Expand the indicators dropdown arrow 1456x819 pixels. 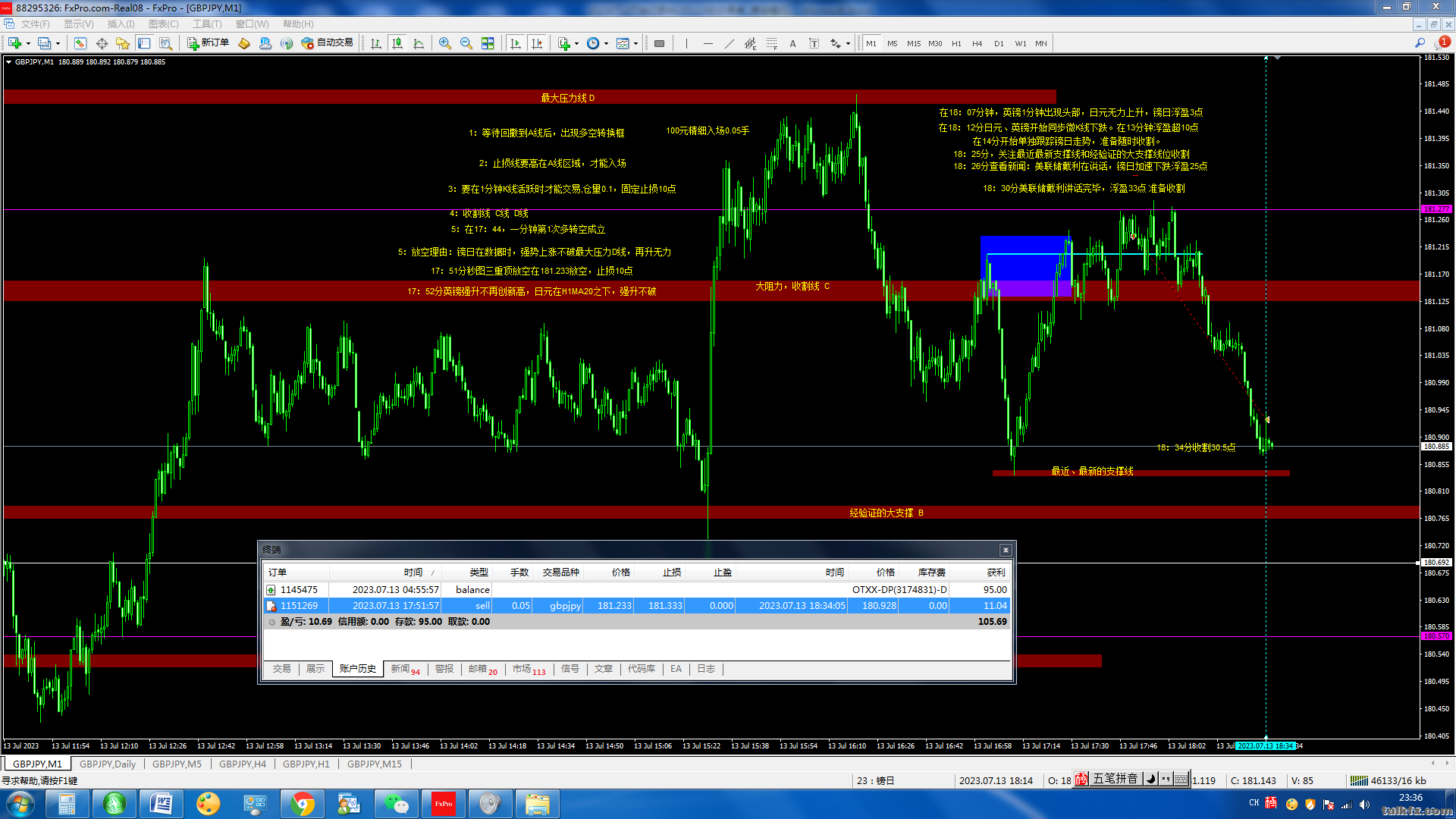point(576,43)
